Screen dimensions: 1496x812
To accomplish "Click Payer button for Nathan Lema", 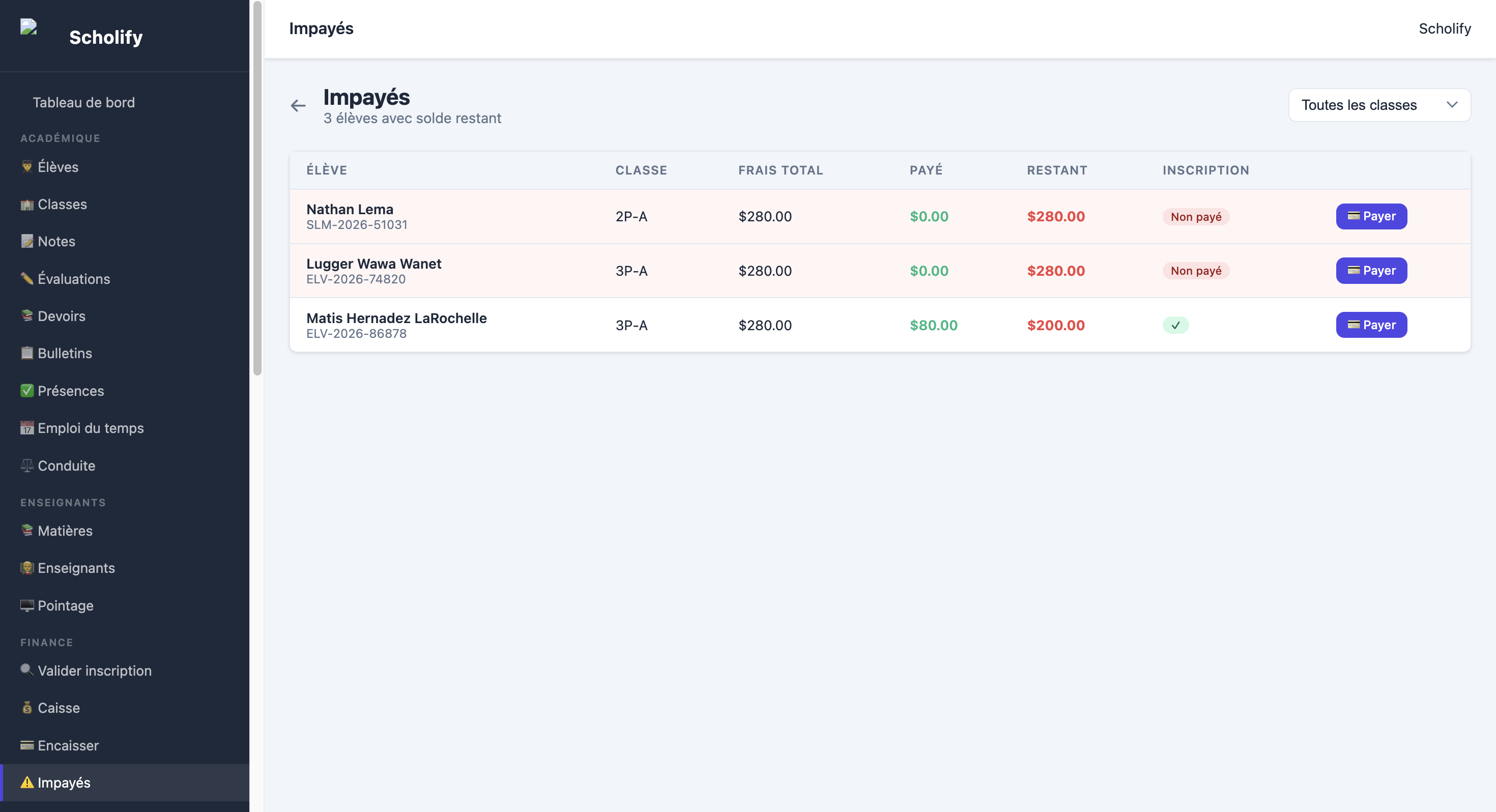I will click(x=1371, y=216).
